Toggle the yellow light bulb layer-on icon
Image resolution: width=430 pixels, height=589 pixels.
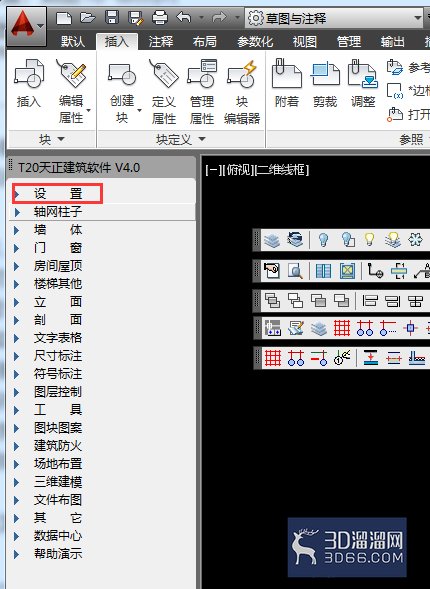click(370, 240)
